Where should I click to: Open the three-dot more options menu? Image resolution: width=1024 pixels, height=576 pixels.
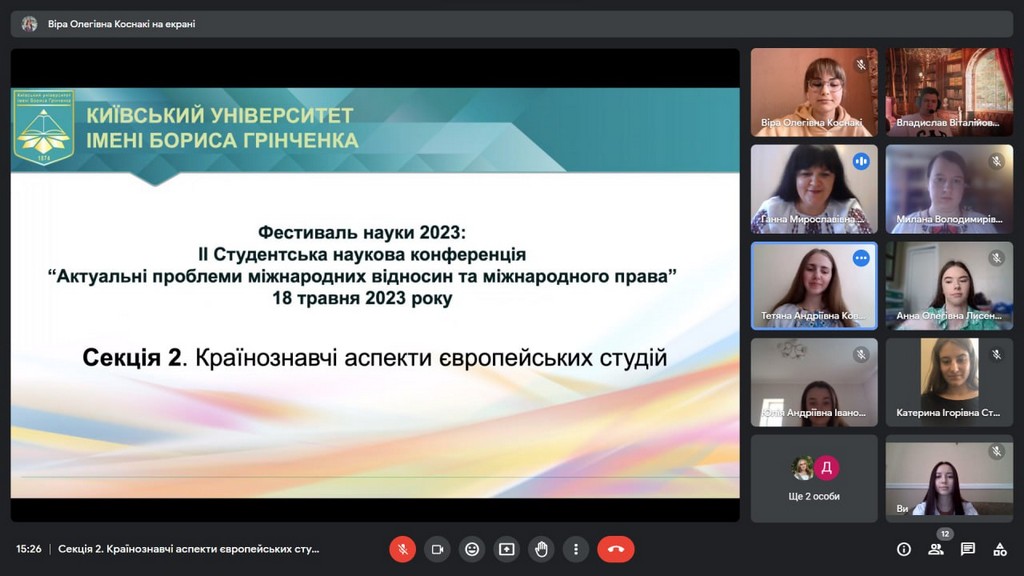[576, 549]
